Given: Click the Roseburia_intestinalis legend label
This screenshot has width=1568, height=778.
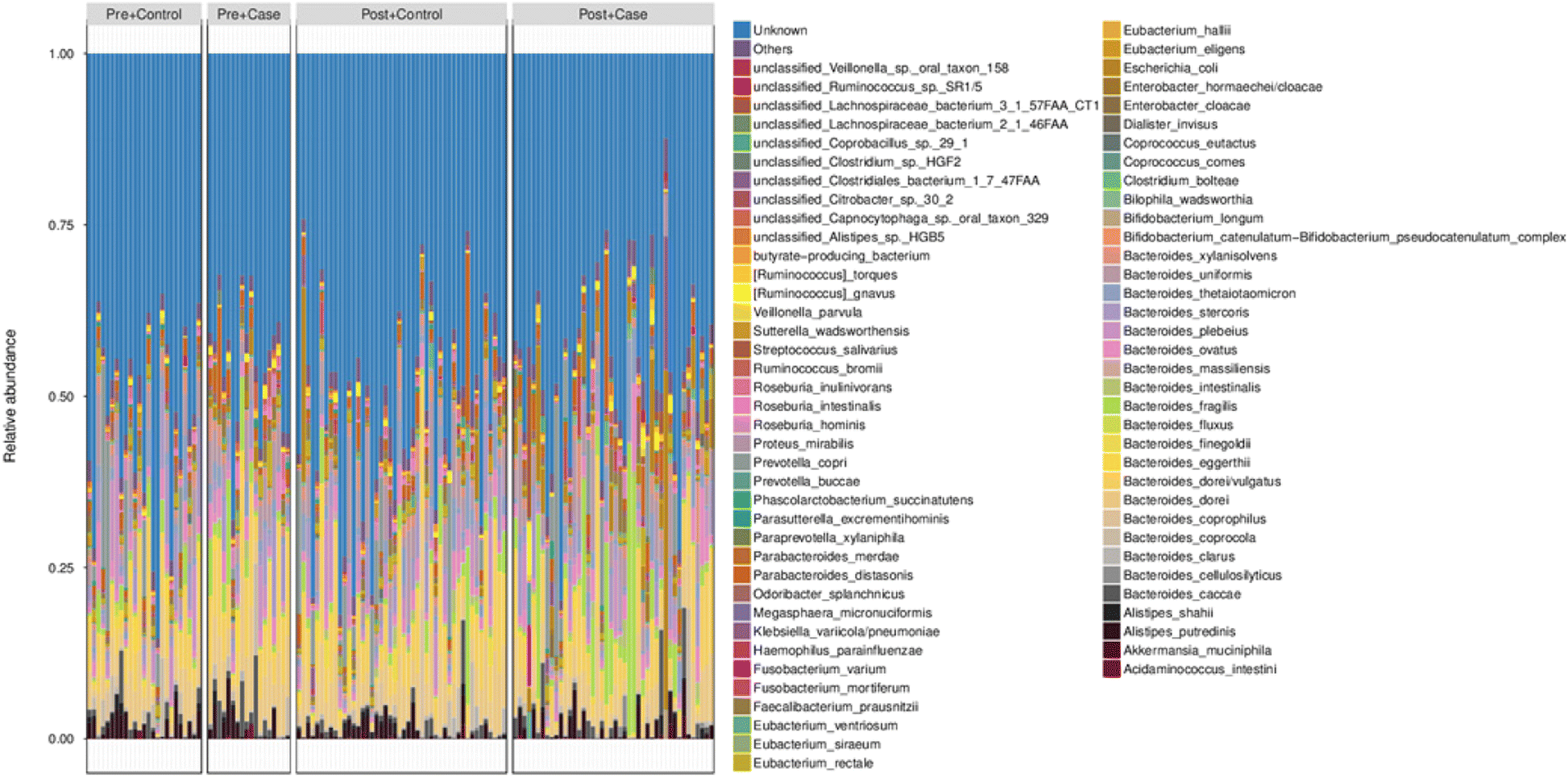Looking at the screenshot, I should pos(817,406).
